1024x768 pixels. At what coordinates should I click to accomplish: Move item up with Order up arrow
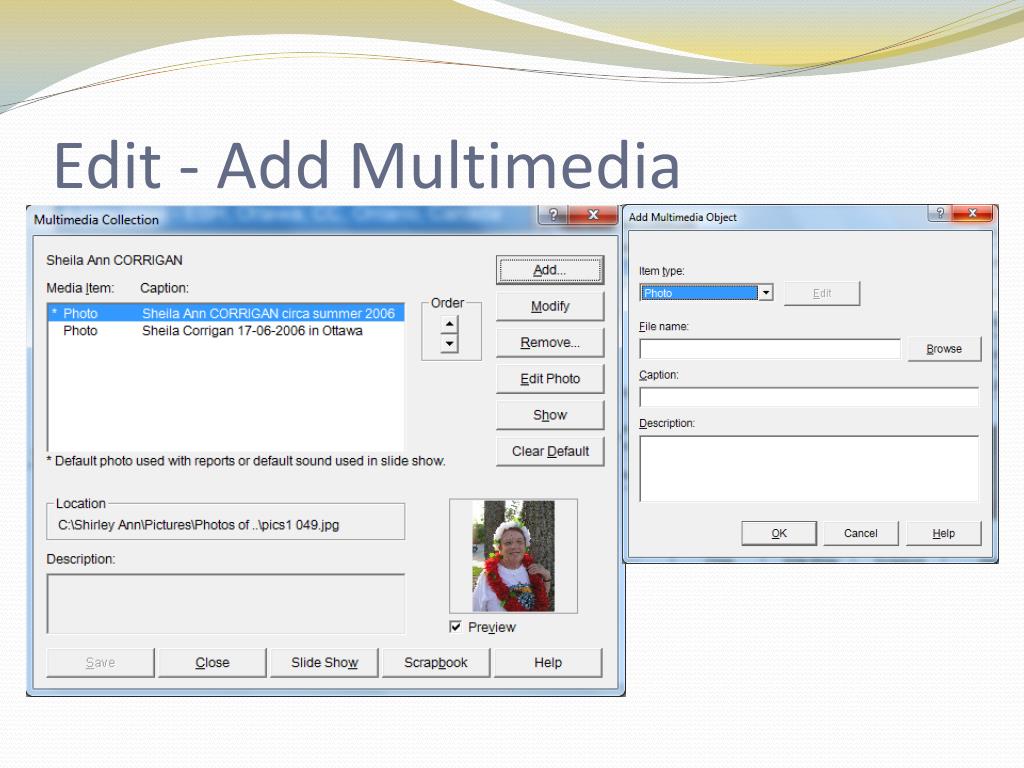(x=449, y=325)
